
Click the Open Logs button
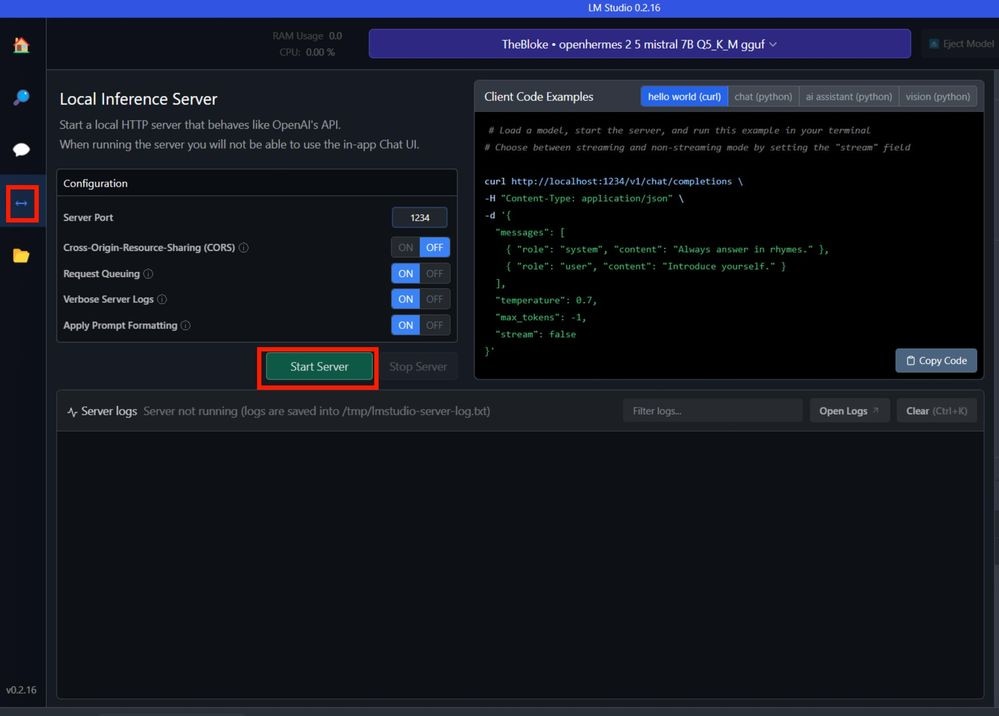pos(849,411)
